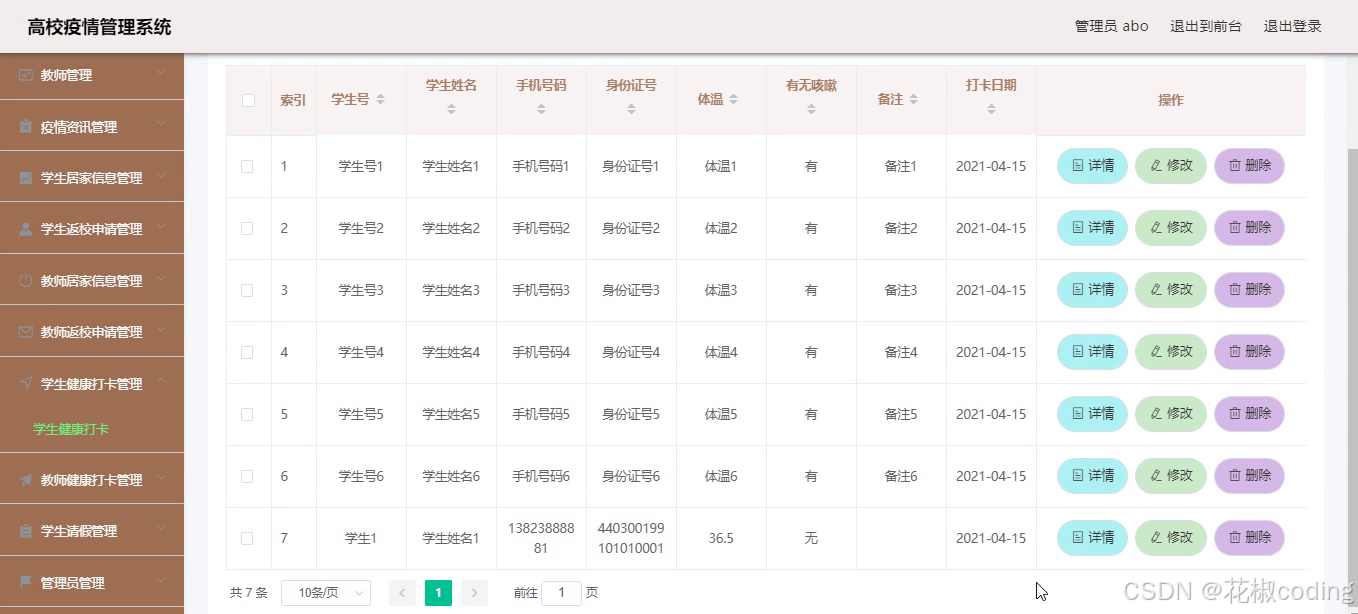This screenshot has width=1358, height=614.
Task: Sort by 手机号码 using its sort arrows
Action: pyautogui.click(x=541, y=109)
